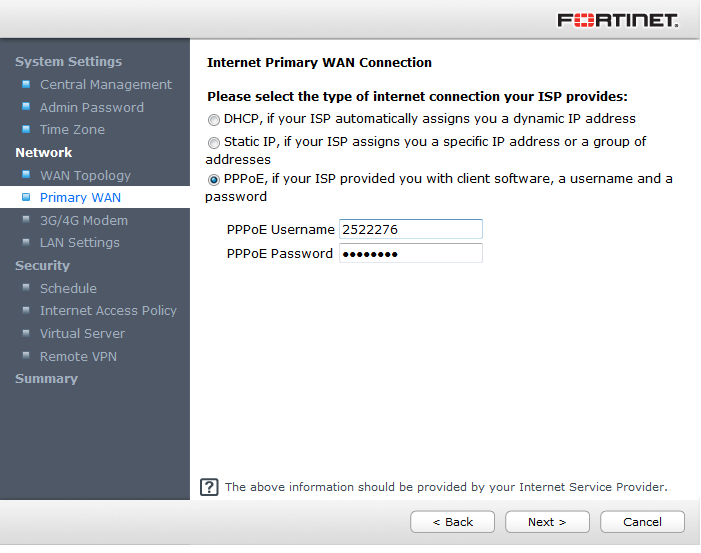Click the bullet icon beside Admin Password

[26, 107]
